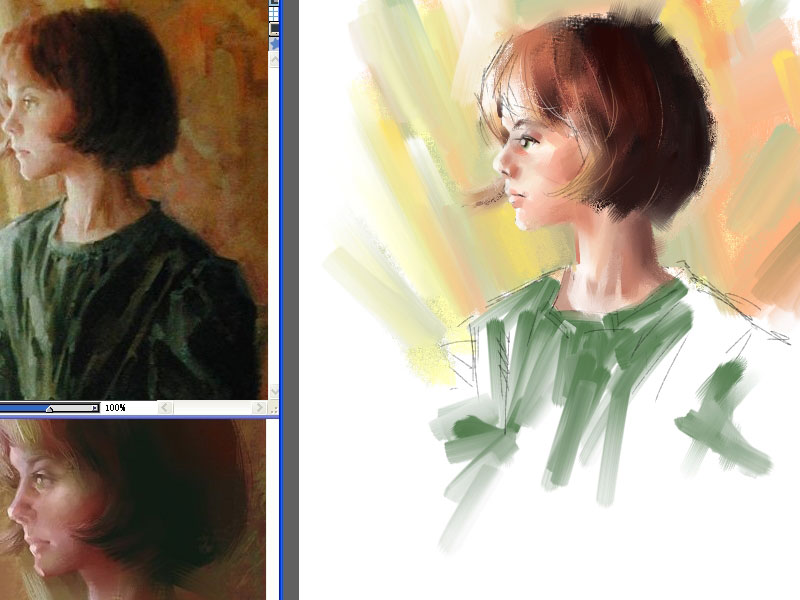Screen dimensions: 800x600
Task: Click the 100% zoom value
Action: pyautogui.click(x=115, y=407)
